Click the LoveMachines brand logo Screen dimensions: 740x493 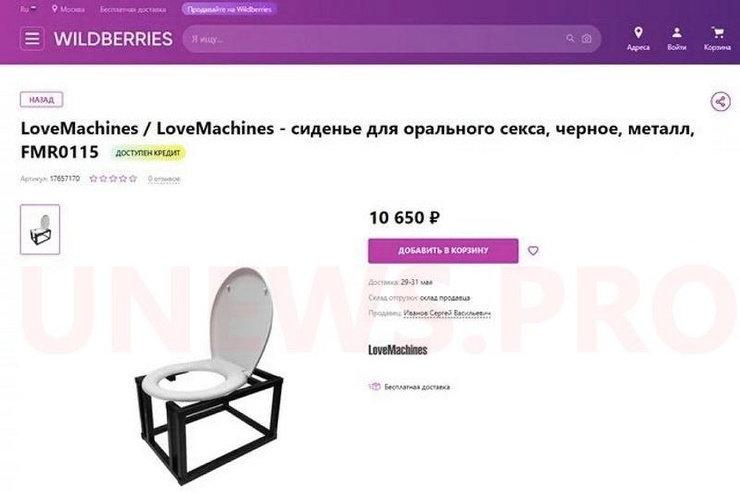click(x=398, y=350)
